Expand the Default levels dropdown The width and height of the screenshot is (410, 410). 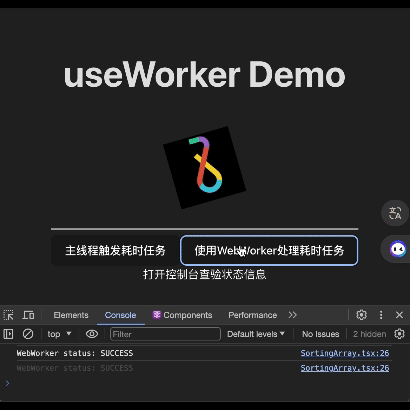coord(256,334)
